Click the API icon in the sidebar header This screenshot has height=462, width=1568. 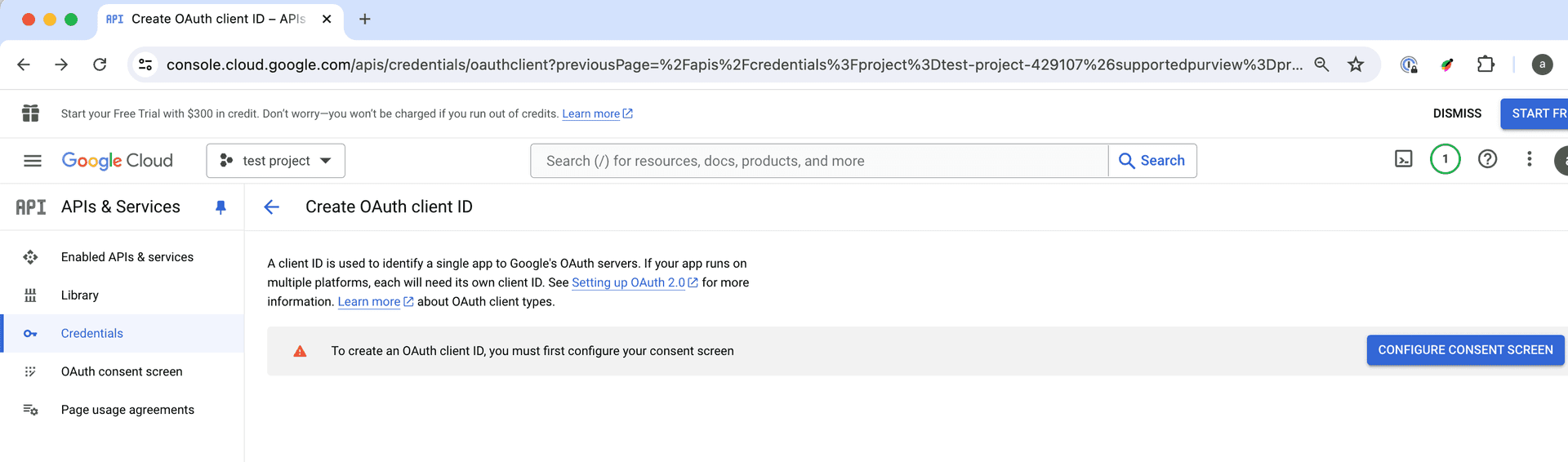[x=31, y=207]
